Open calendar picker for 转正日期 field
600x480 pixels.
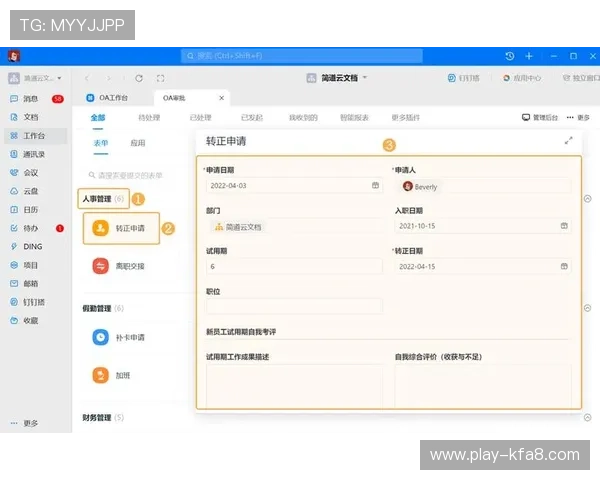[564, 266]
